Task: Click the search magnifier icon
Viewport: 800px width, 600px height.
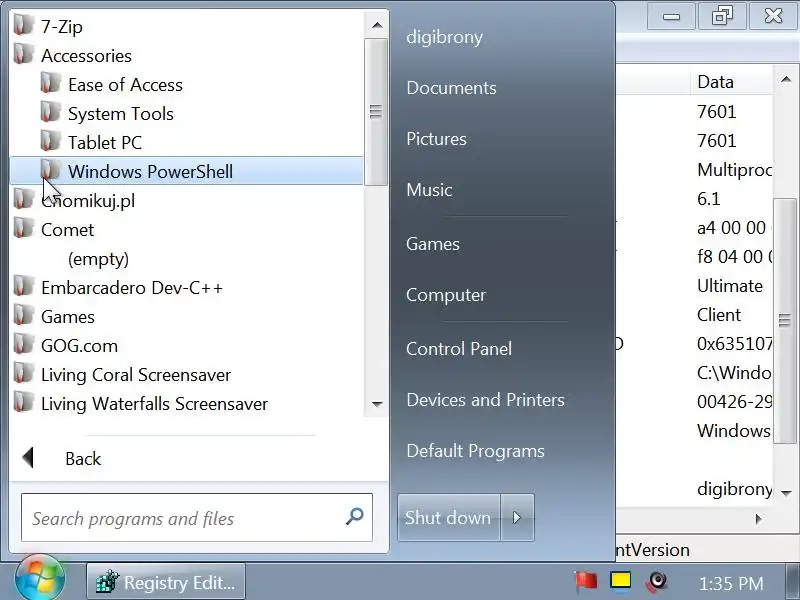Action: [x=355, y=516]
